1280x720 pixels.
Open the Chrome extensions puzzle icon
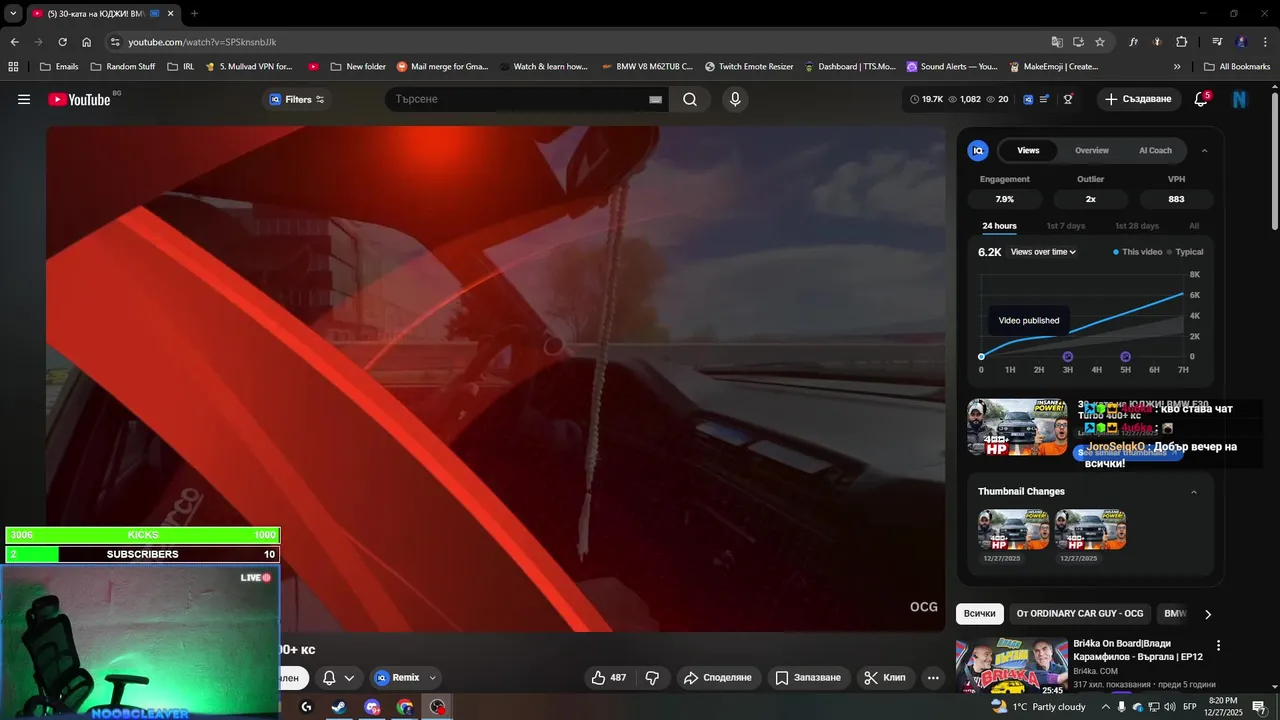1181,42
